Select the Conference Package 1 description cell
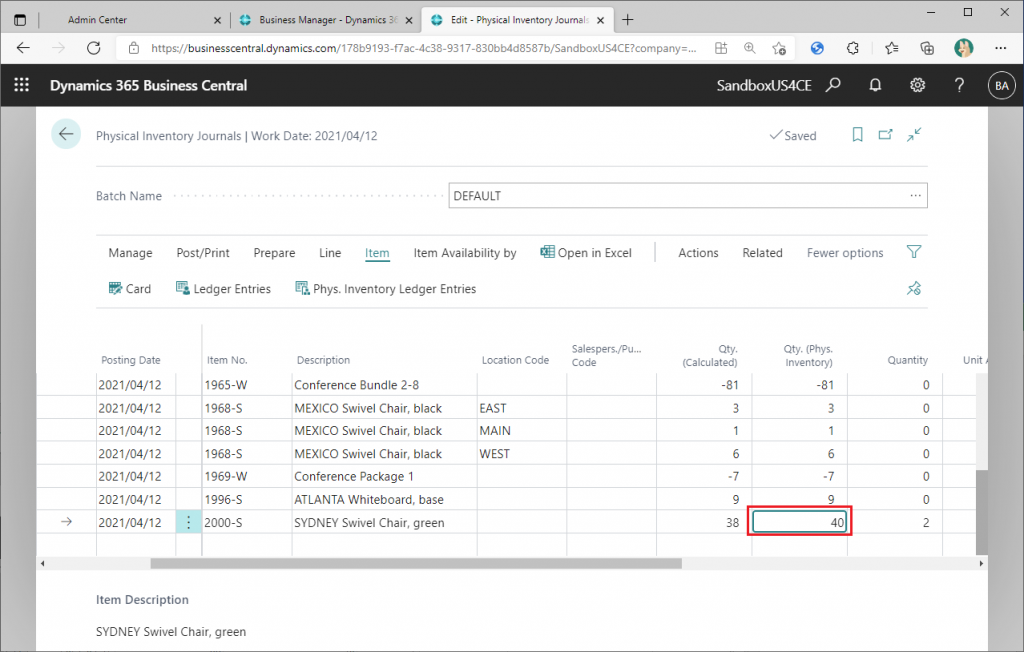The image size is (1024, 652). click(x=385, y=476)
